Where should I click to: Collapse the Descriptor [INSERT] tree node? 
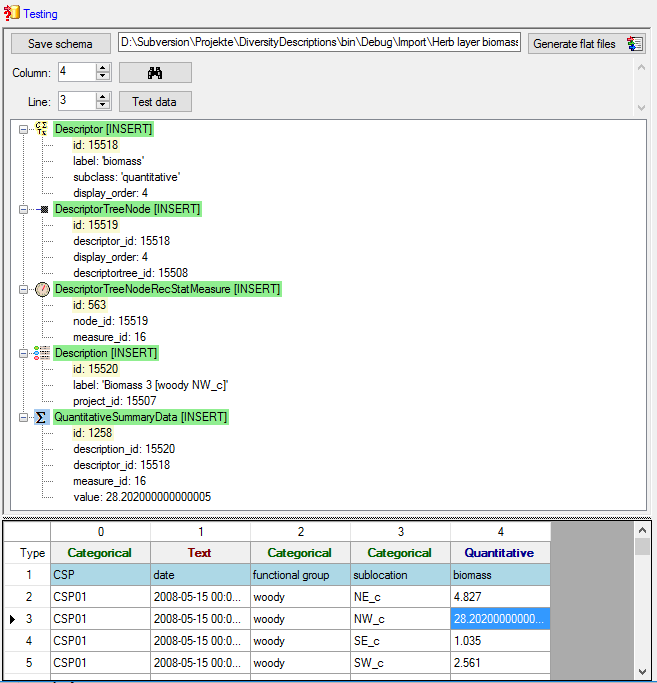[x=23, y=129]
